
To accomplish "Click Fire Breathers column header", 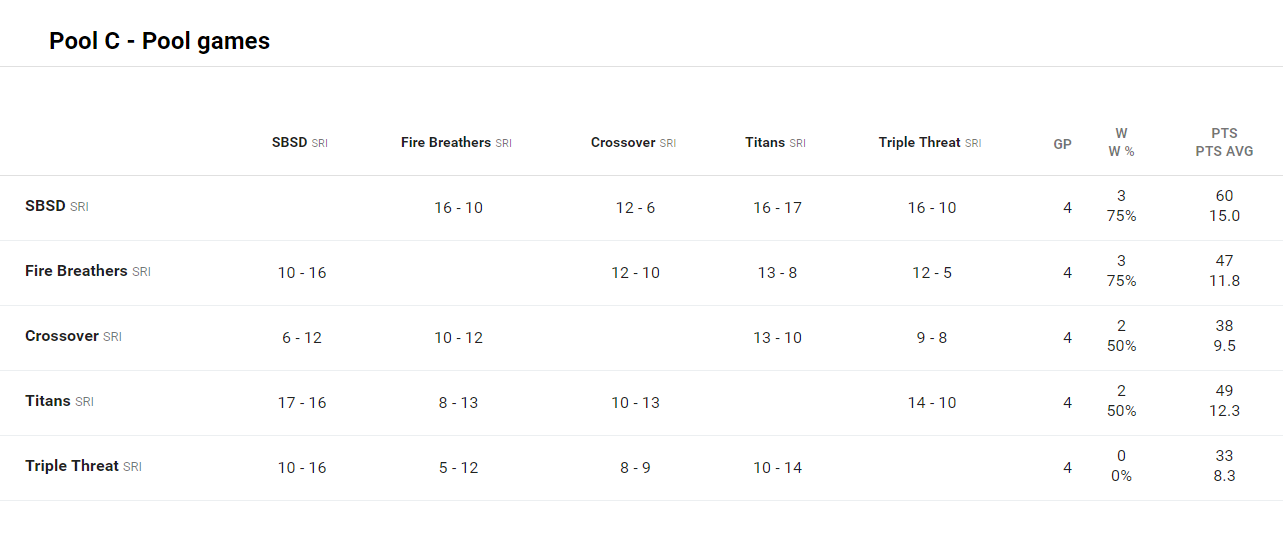I will [446, 143].
